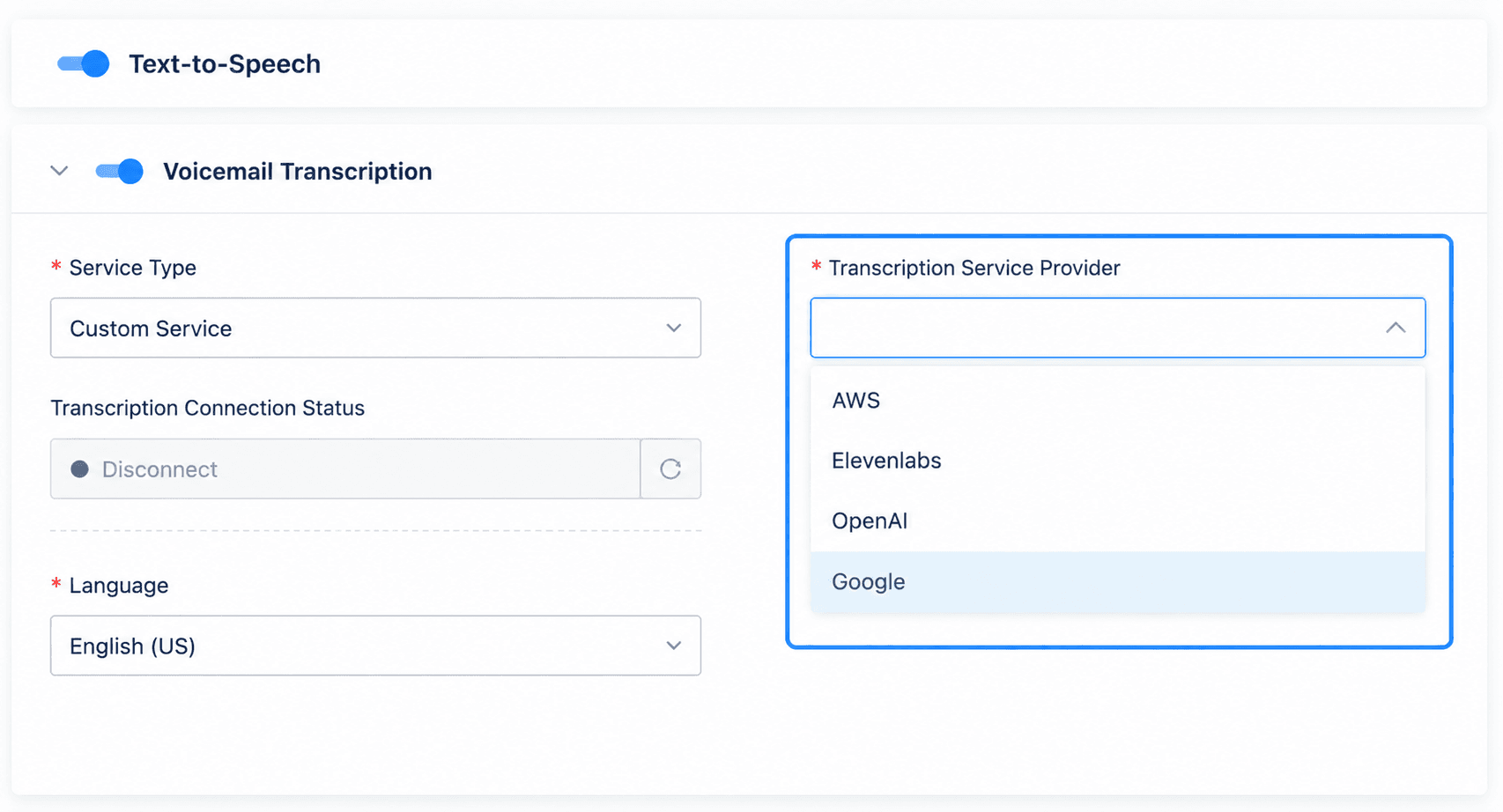Disable the Voicemail Transcription switch
Image resolution: width=1503 pixels, height=812 pixels.
click(x=119, y=171)
